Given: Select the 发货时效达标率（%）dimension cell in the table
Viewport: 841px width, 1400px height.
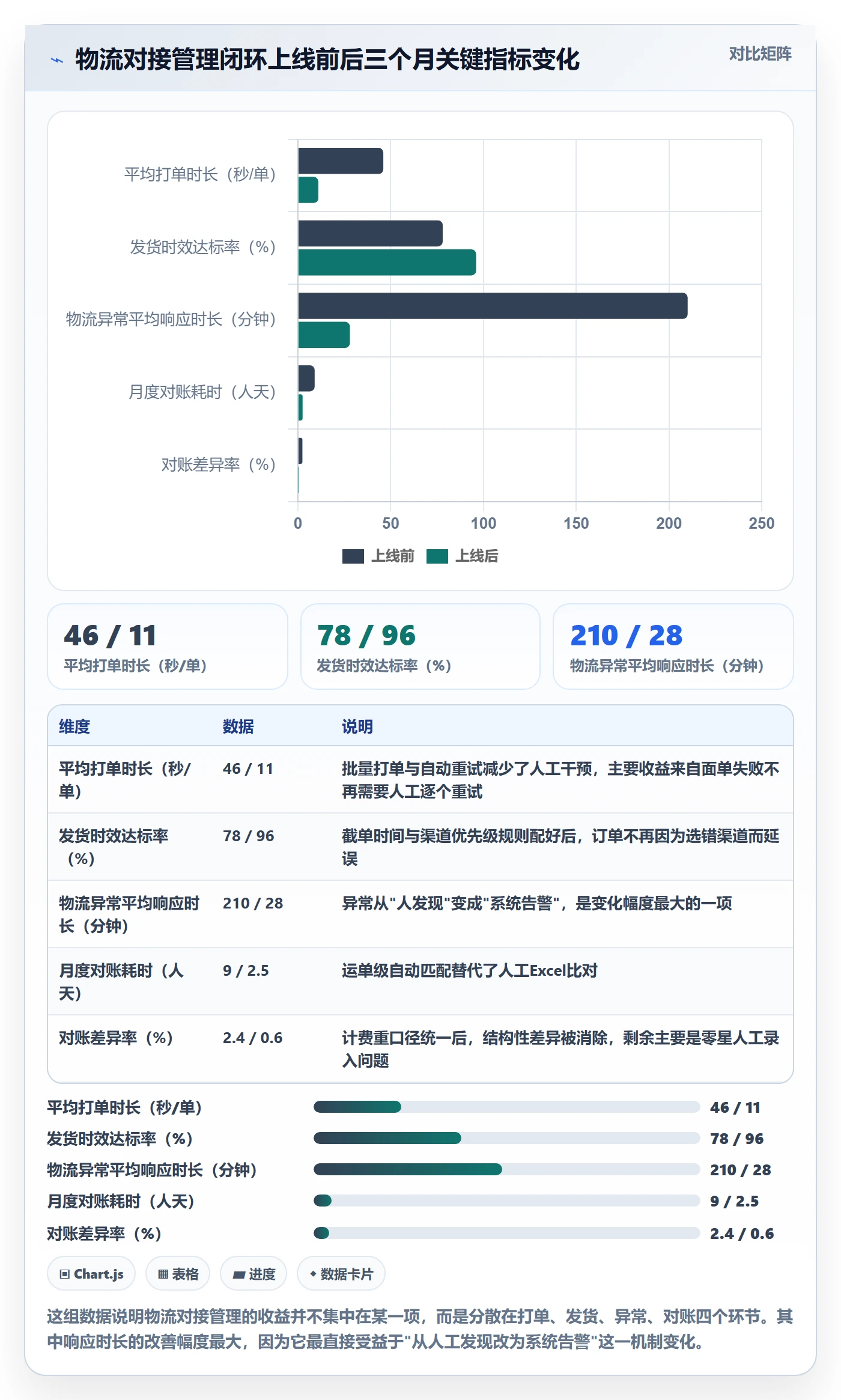Looking at the screenshot, I should pyautogui.click(x=130, y=847).
